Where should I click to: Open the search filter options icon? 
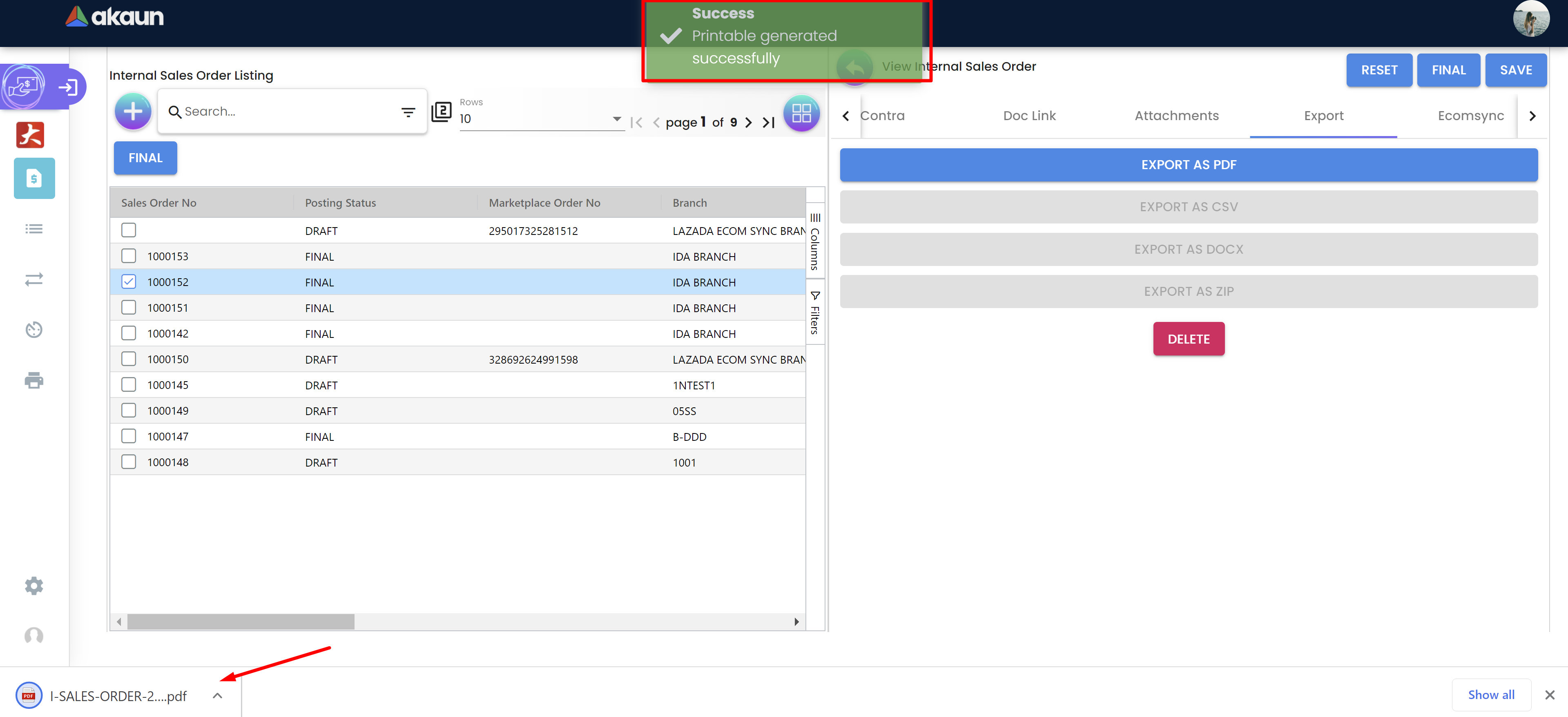pyautogui.click(x=408, y=112)
